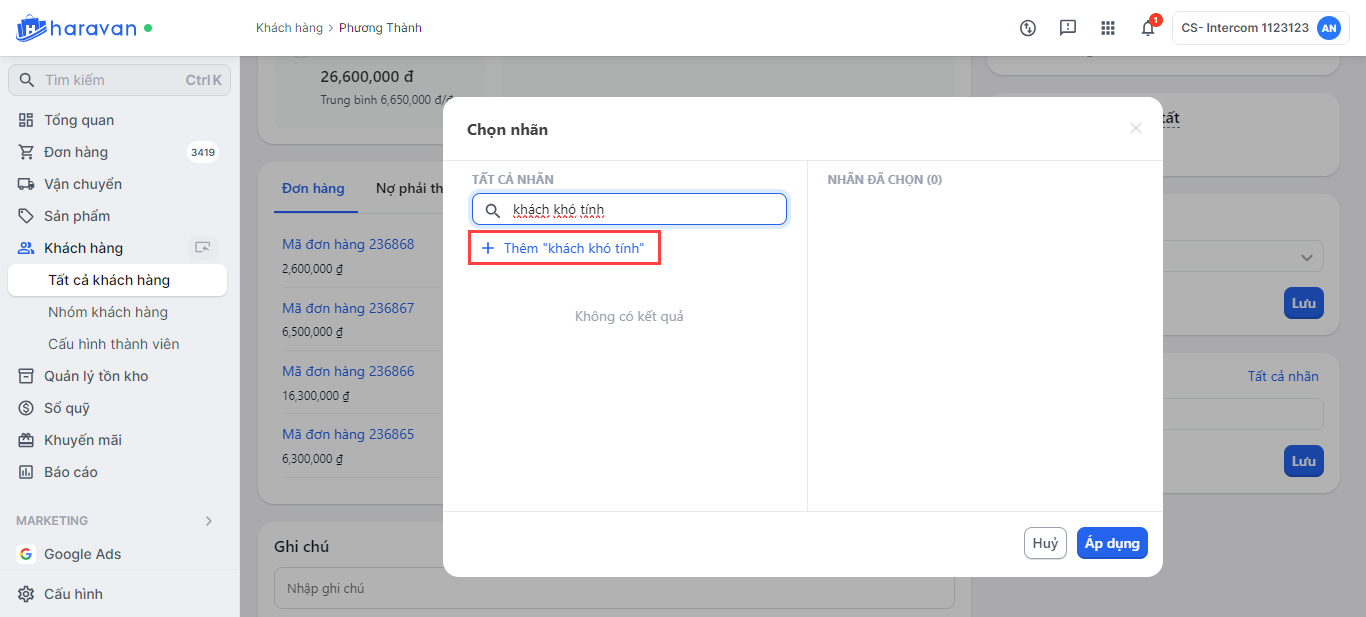The height and width of the screenshot is (617, 1366).
Task: Open Tất cả nhãn link
Action: [1283, 376]
